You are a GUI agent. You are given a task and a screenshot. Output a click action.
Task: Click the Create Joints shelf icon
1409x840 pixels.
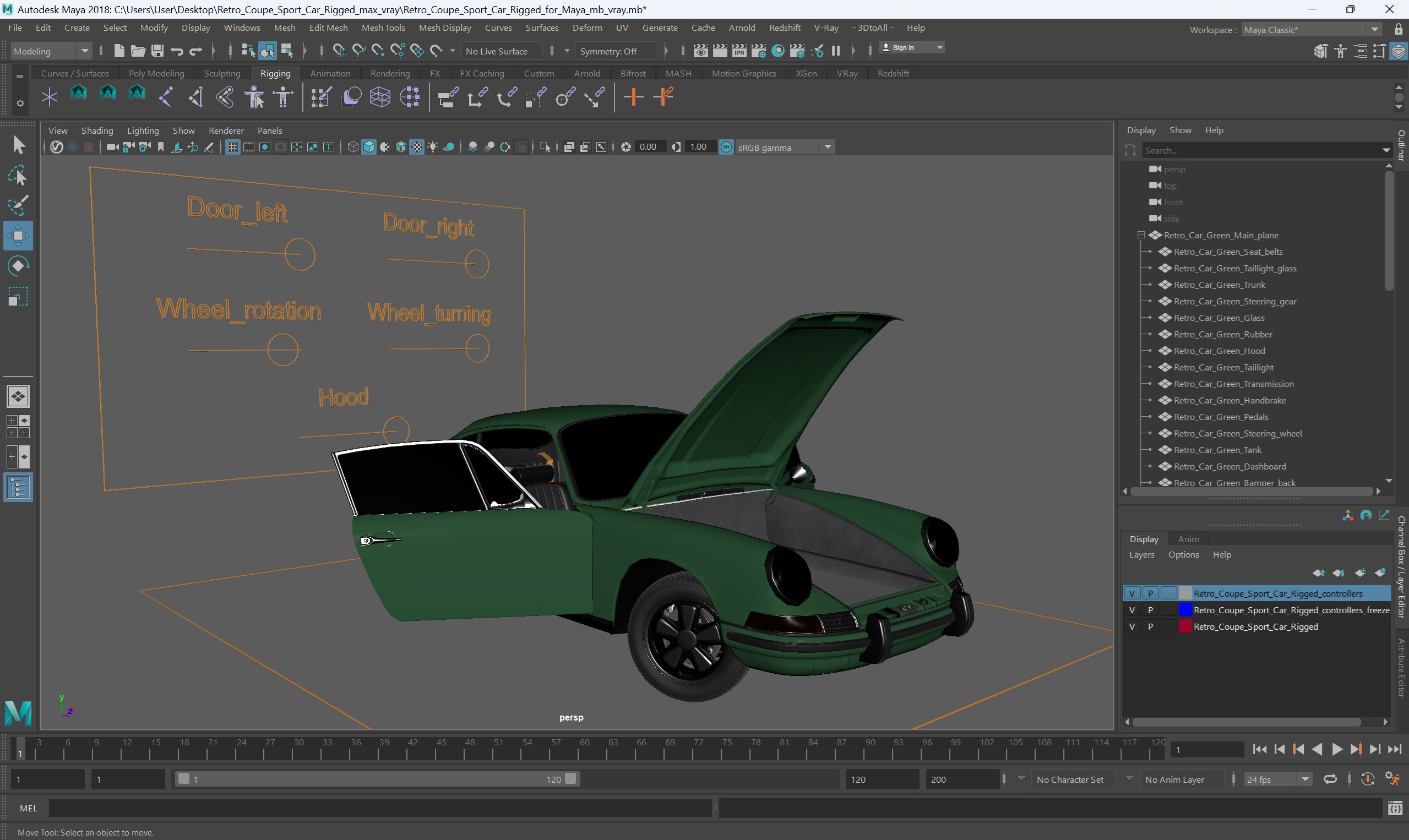pos(166,97)
